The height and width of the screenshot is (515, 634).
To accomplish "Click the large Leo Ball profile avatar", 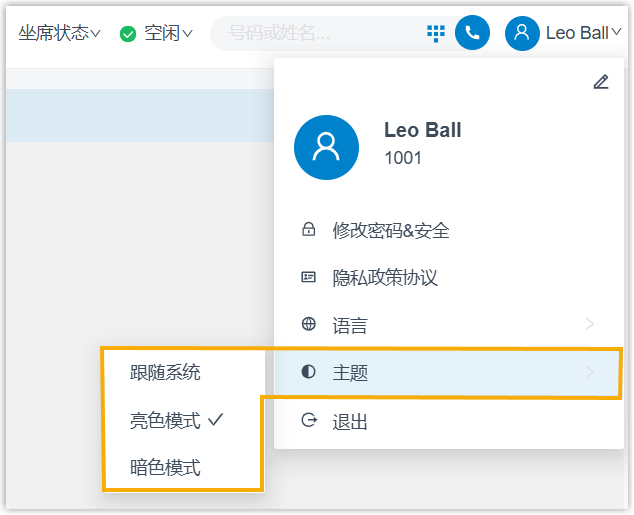I will coord(326,147).
